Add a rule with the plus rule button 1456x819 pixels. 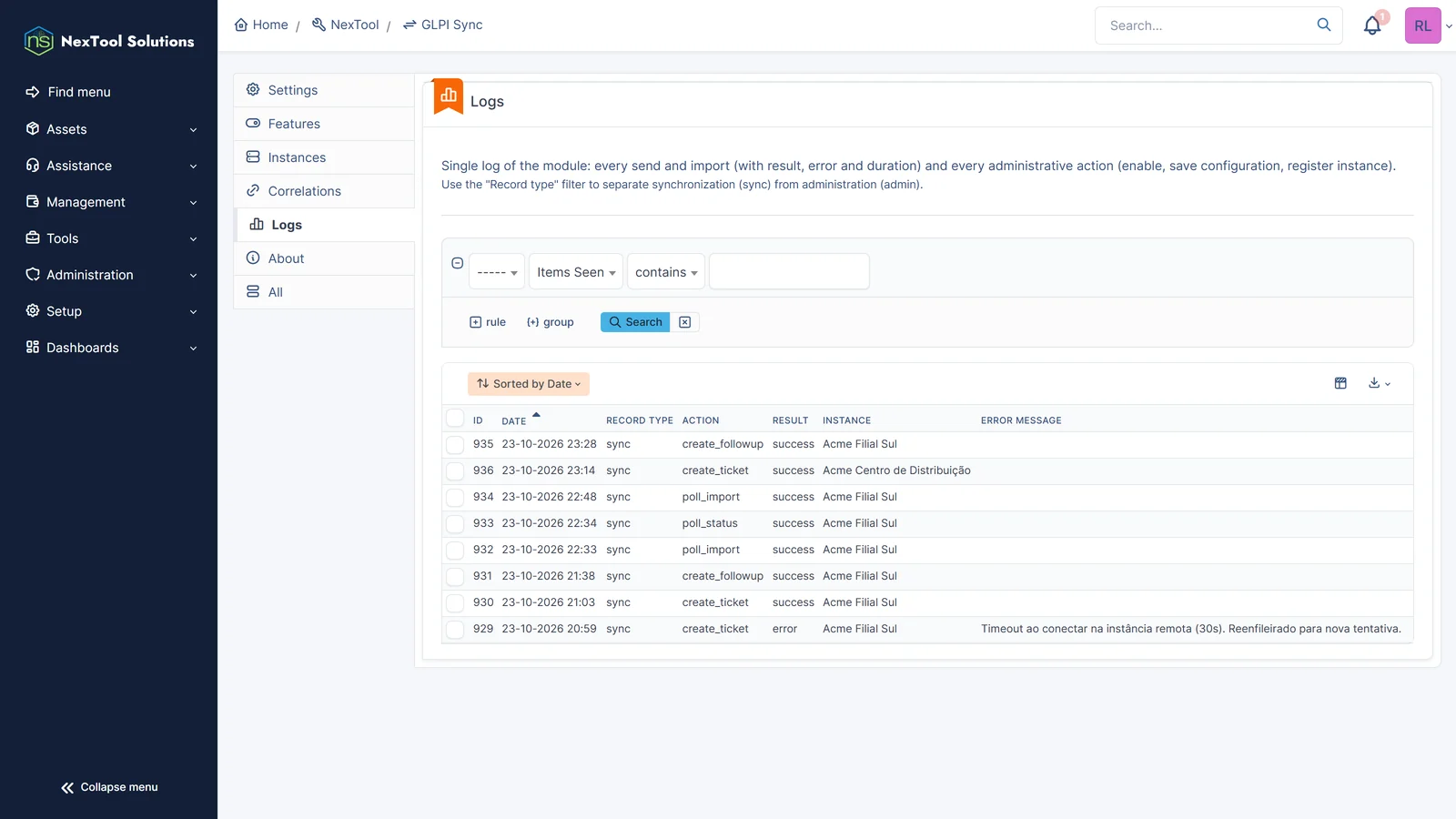(488, 322)
